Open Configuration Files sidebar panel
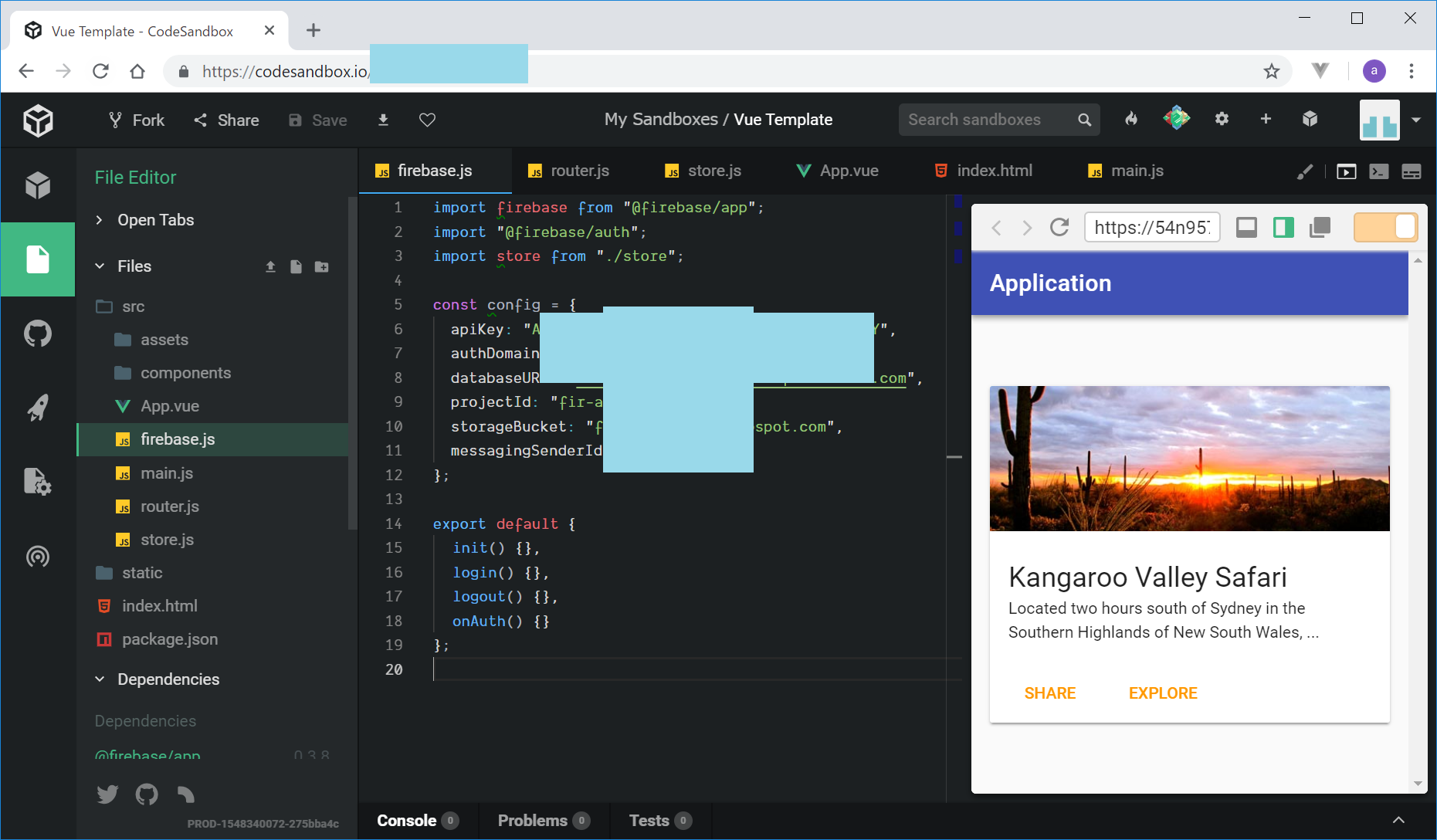This screenshot has height=840, width=1437. tap(37, 482)
